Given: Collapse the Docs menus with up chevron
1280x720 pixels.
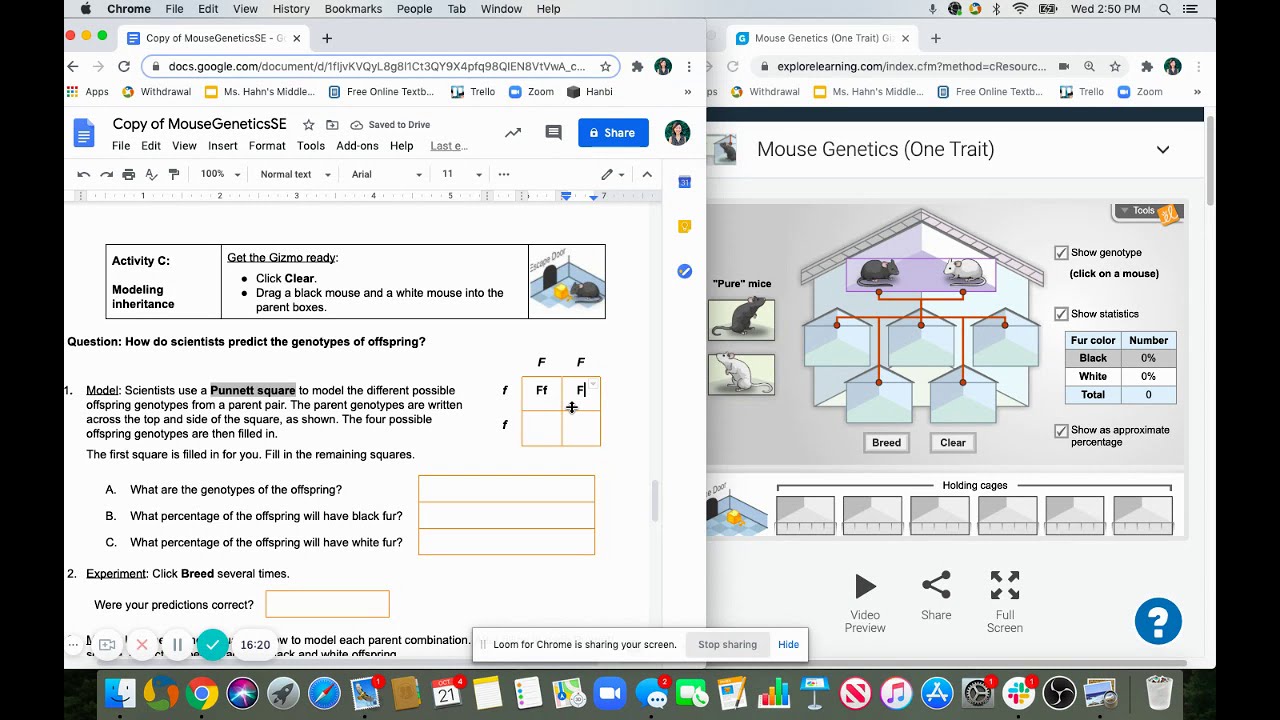Looking at the screenshot, I should click(x=647, y=174).
